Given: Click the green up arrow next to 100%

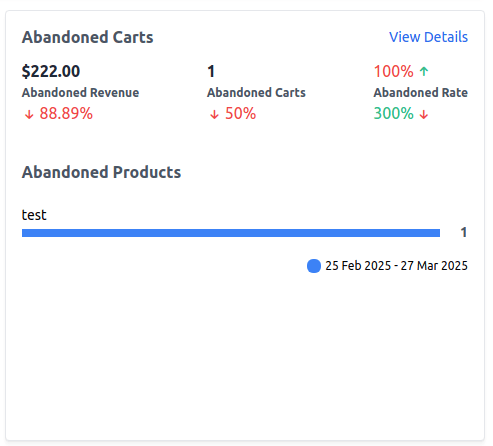Looking at the screenshot, I should tap(424, 71).
